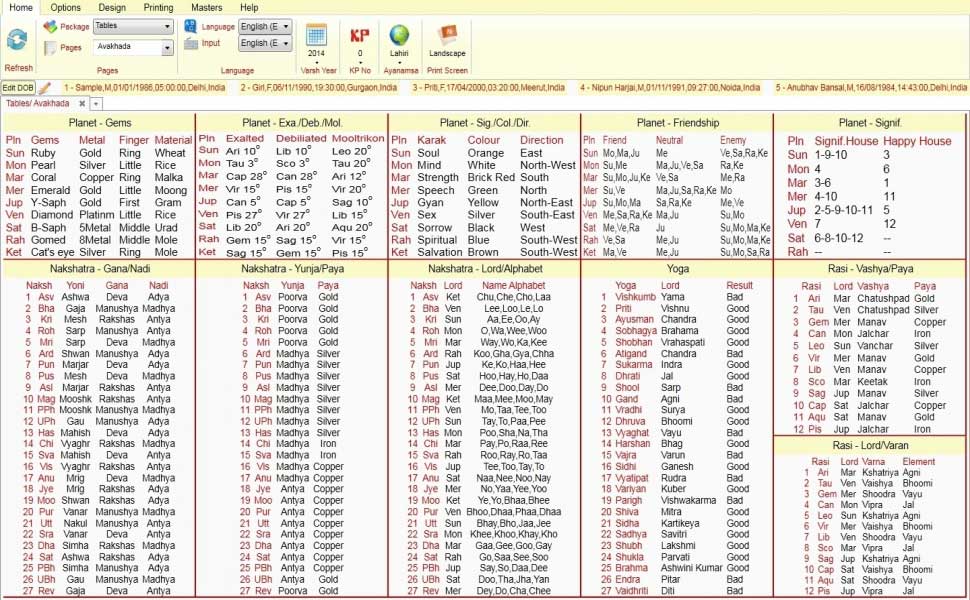This screenshot has height=600, width=970.
Task: Click the Y-Saph gem cell
Action: click(x=48, y=202)
